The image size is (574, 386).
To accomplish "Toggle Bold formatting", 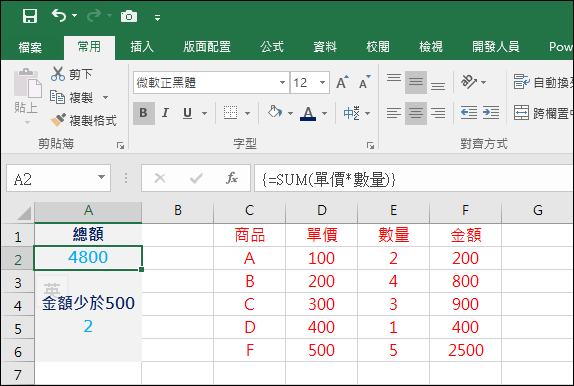I will [x=144, y=113].
